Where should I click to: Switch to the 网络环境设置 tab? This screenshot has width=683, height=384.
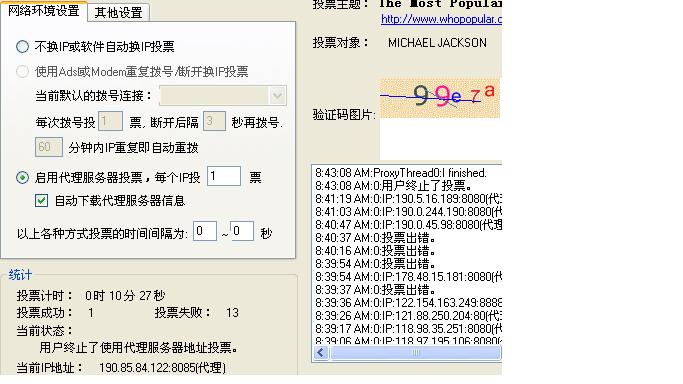pos(44,10)
